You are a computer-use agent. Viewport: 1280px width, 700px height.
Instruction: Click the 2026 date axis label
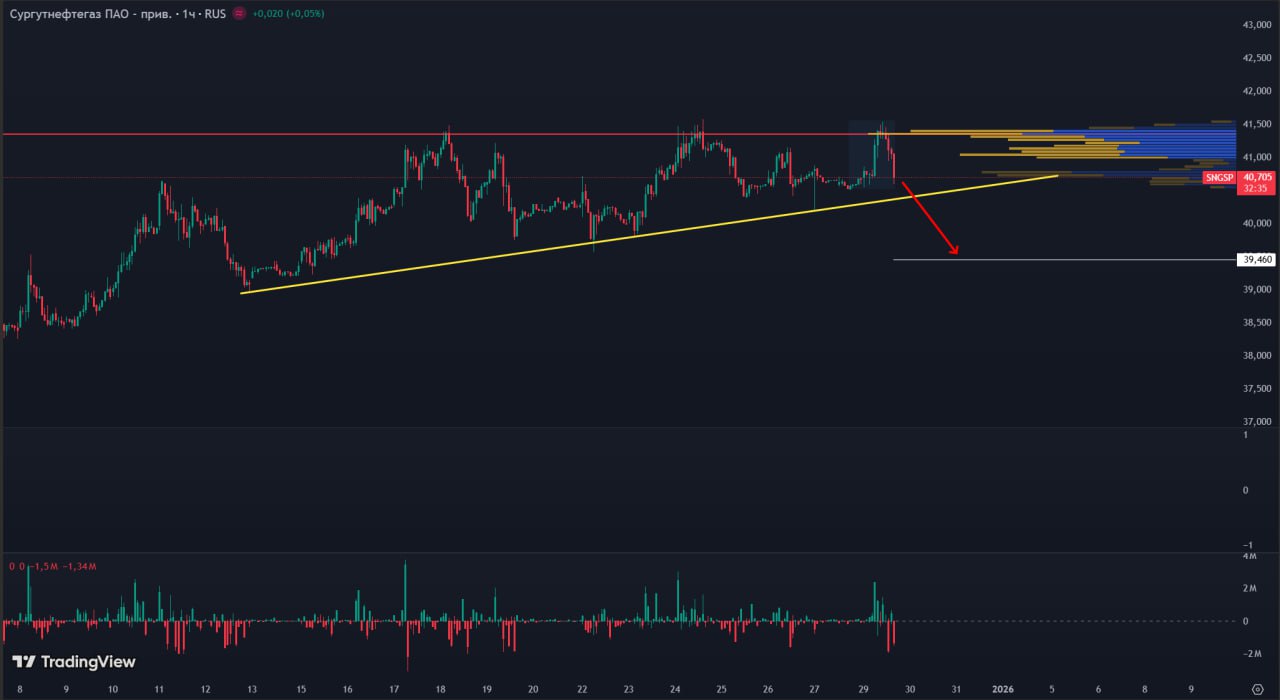pos(1003,689)
